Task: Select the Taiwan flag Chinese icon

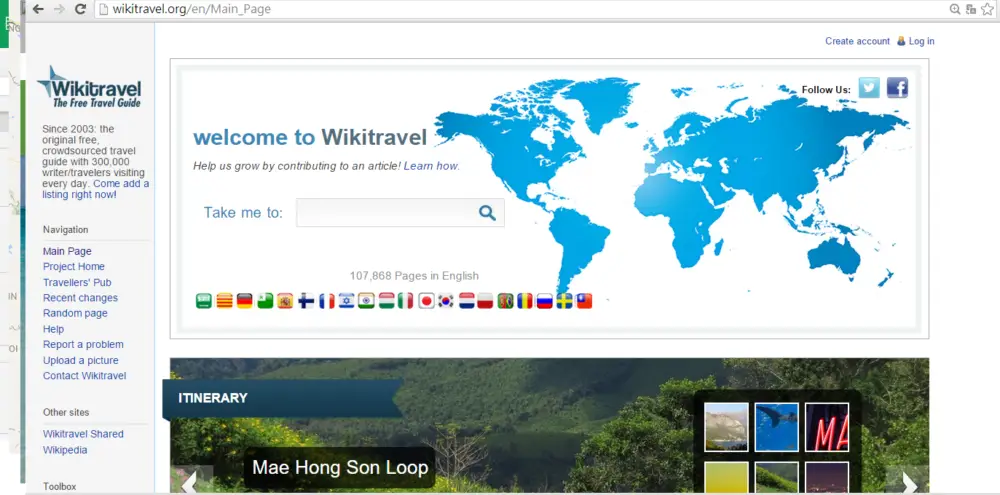Action: 584,300
